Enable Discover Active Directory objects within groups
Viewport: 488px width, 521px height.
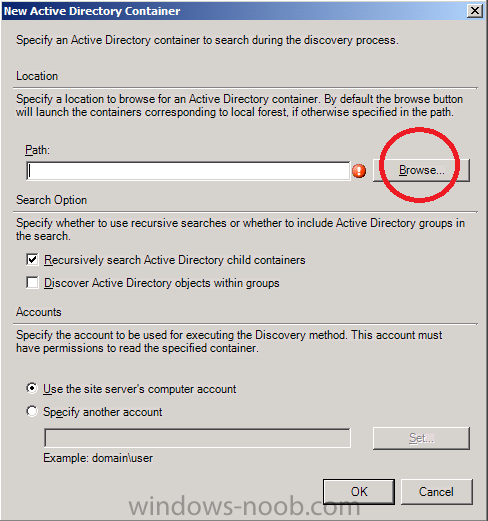32,283
